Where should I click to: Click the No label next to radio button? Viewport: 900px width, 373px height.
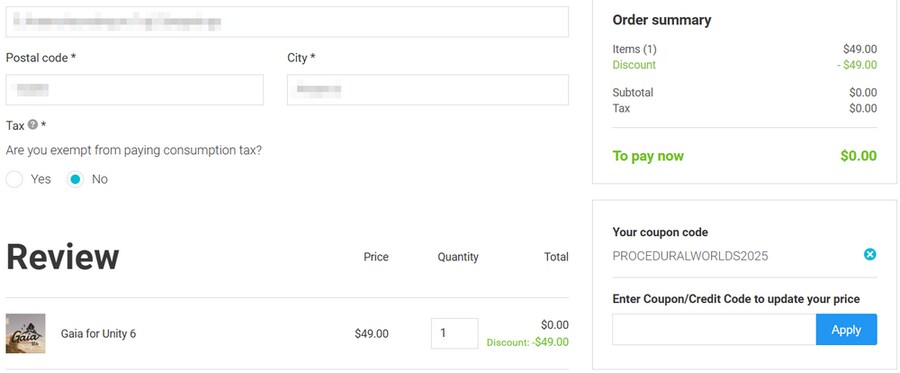tap(100, 180)
